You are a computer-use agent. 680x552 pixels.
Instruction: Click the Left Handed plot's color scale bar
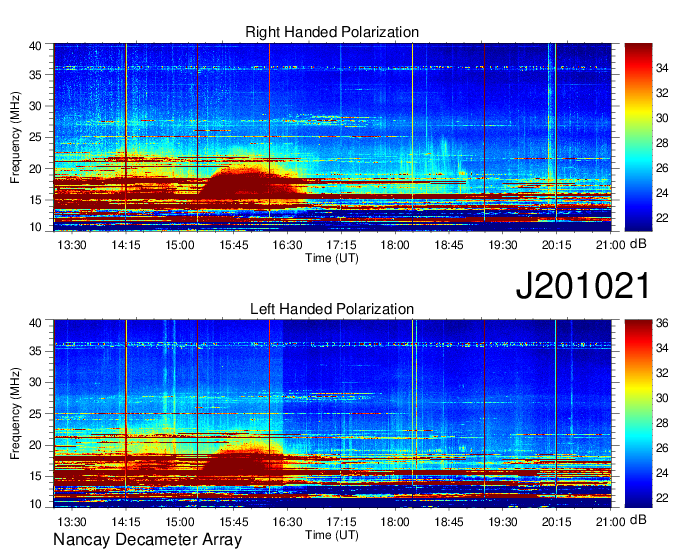tap(638, 413)
